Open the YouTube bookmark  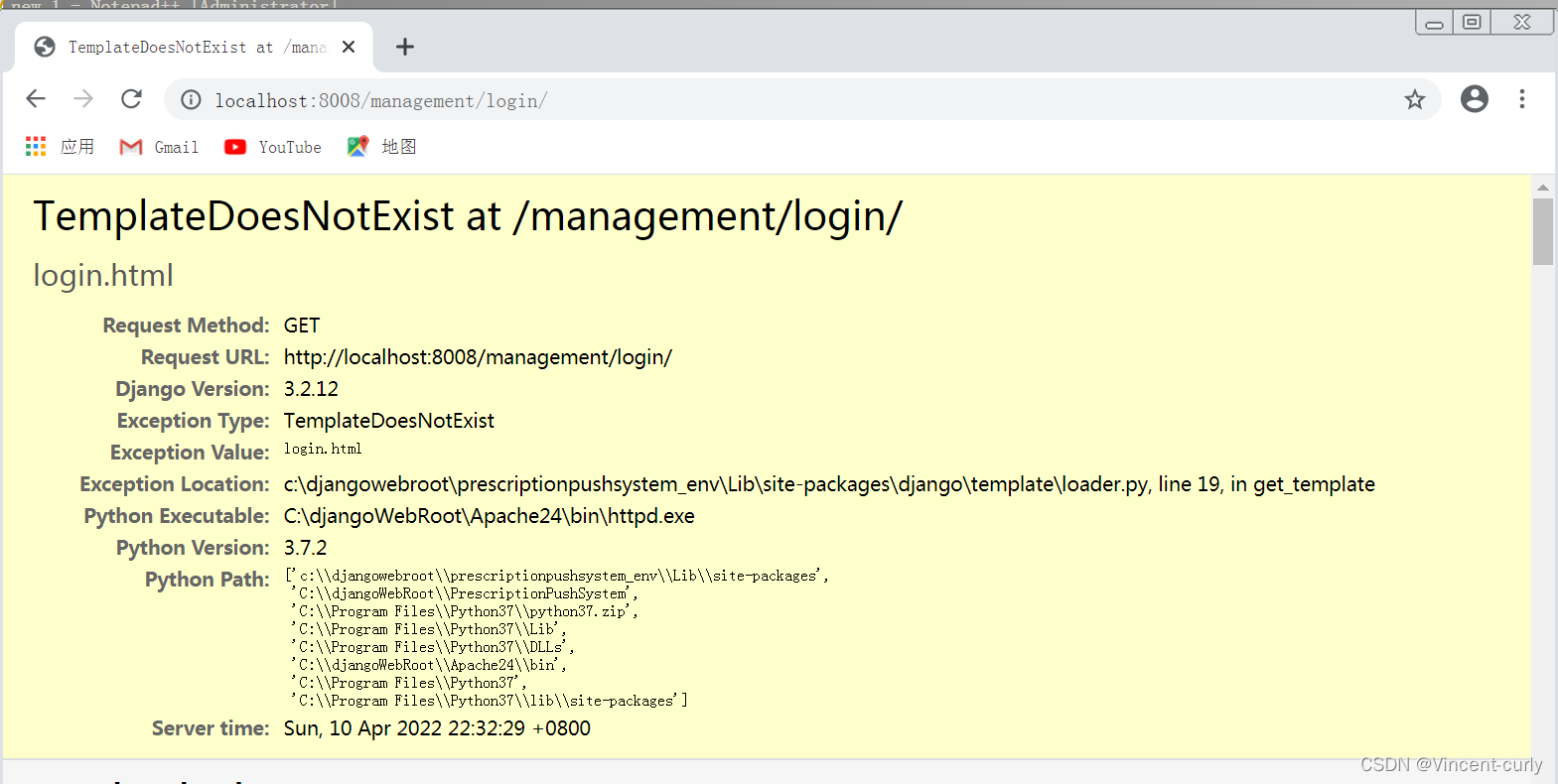[273, 147]
